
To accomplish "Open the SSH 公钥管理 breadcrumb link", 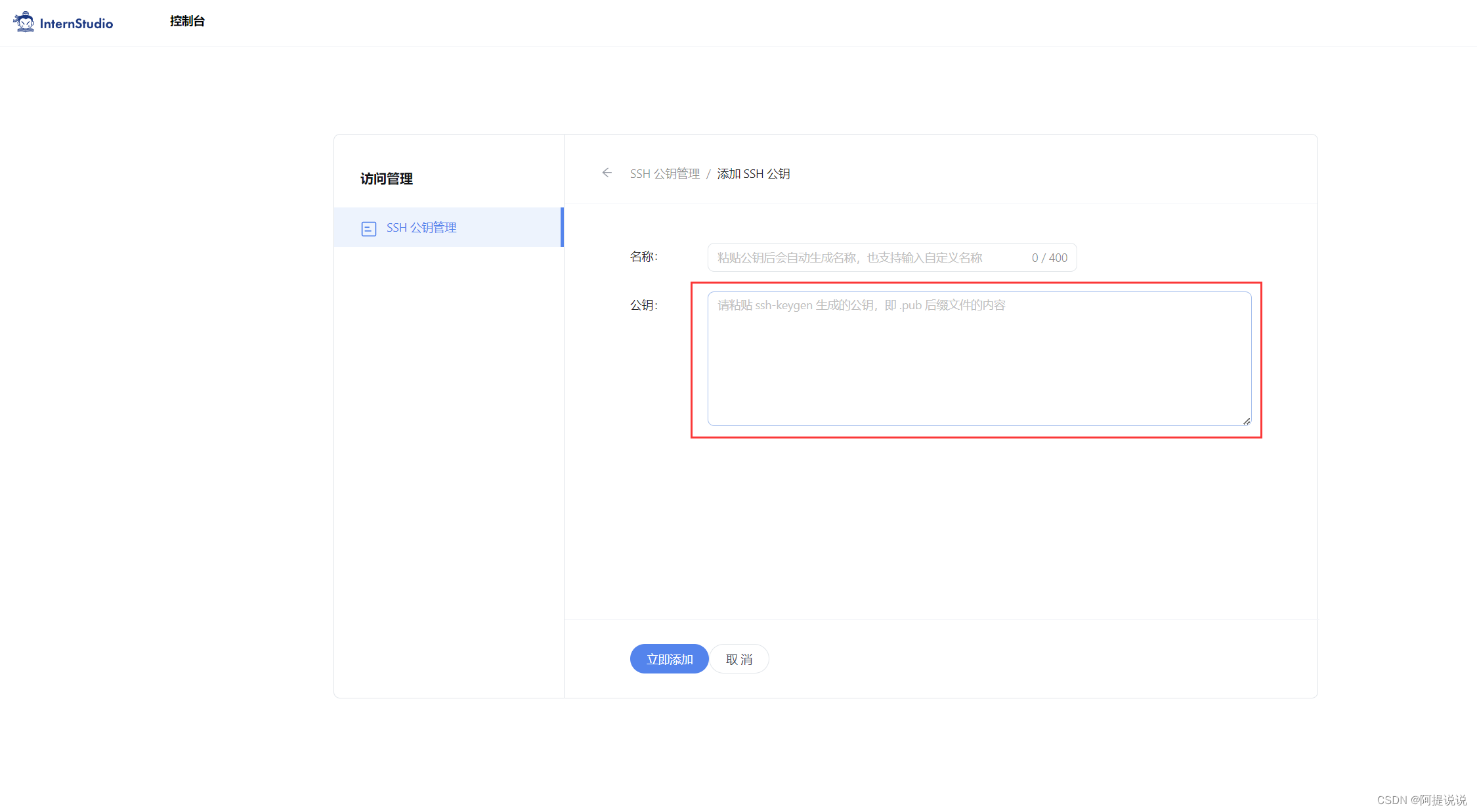I will click(664, 173).
